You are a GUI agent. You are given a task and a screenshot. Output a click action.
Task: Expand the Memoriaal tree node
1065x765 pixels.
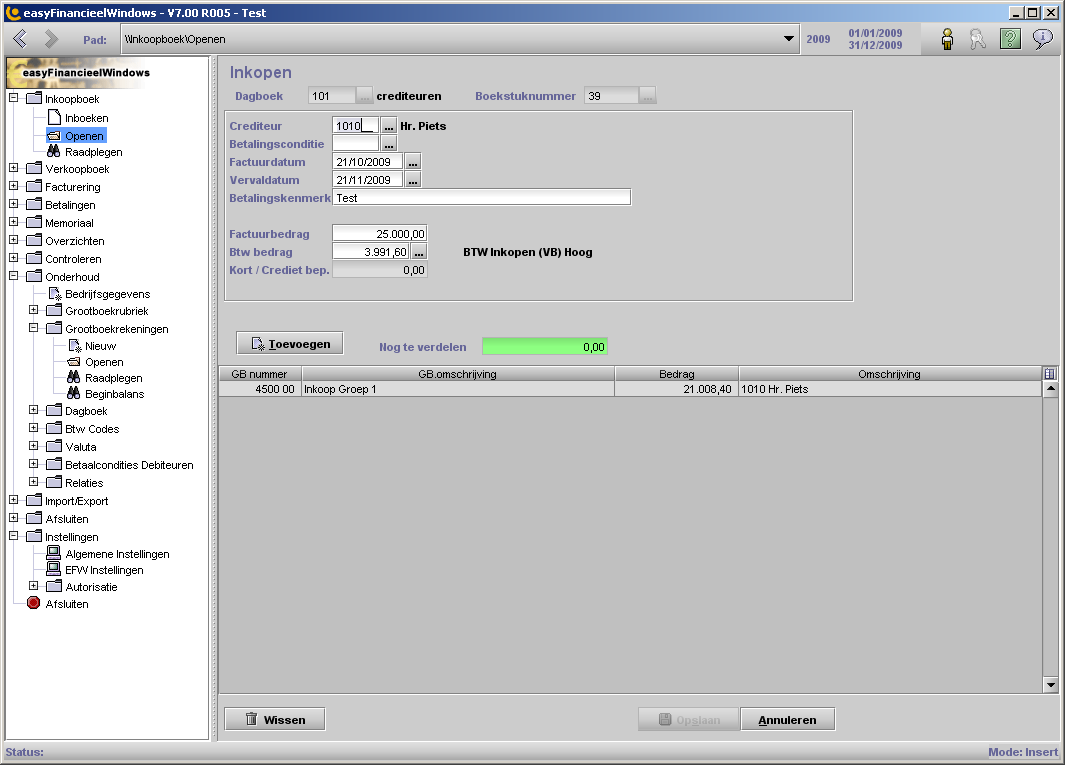point(14,221)
